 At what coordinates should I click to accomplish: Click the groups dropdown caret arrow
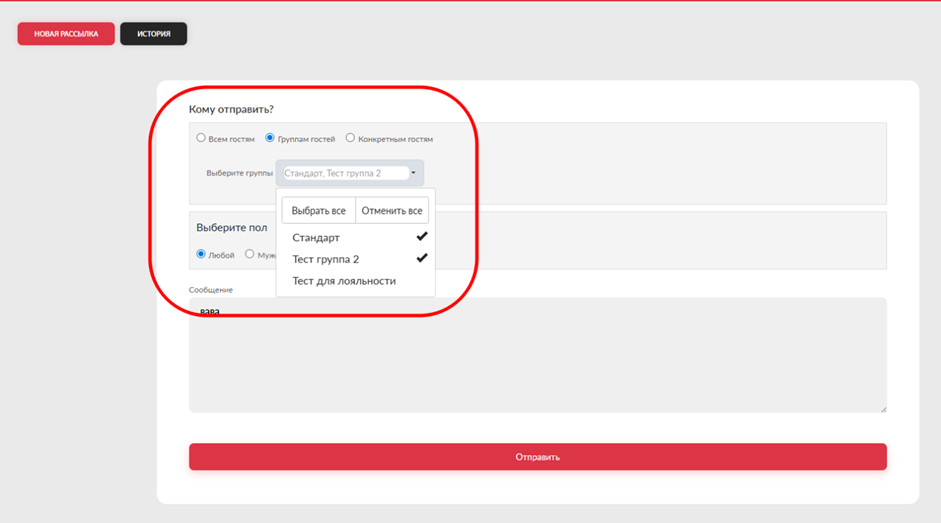[x=414, y=173]
